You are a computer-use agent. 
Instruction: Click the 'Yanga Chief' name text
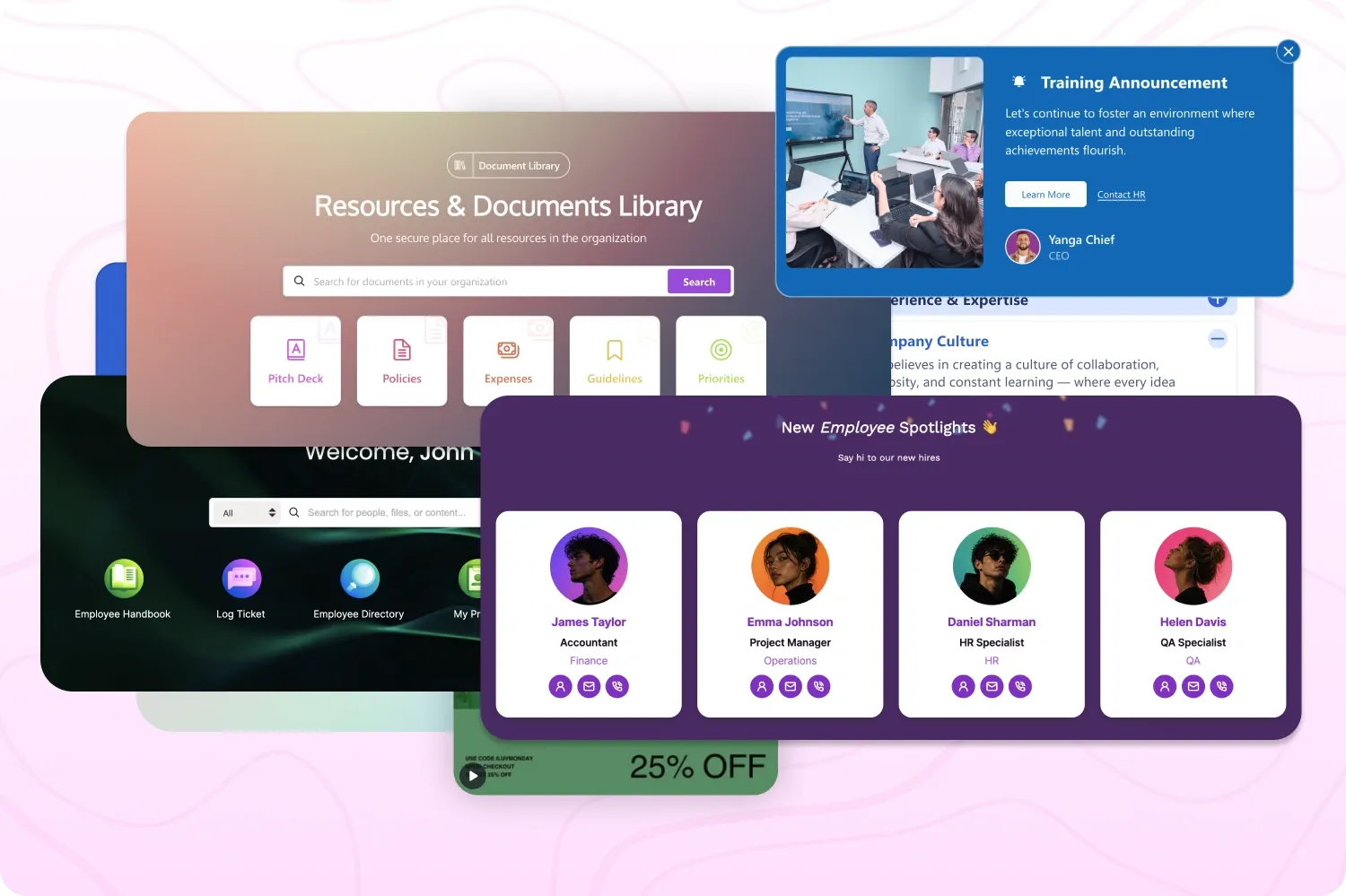(1081, 239)
